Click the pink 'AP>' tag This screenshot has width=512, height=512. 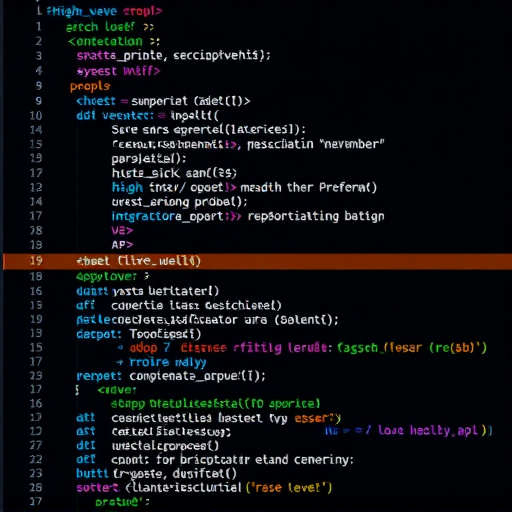[x=122, y=245]
